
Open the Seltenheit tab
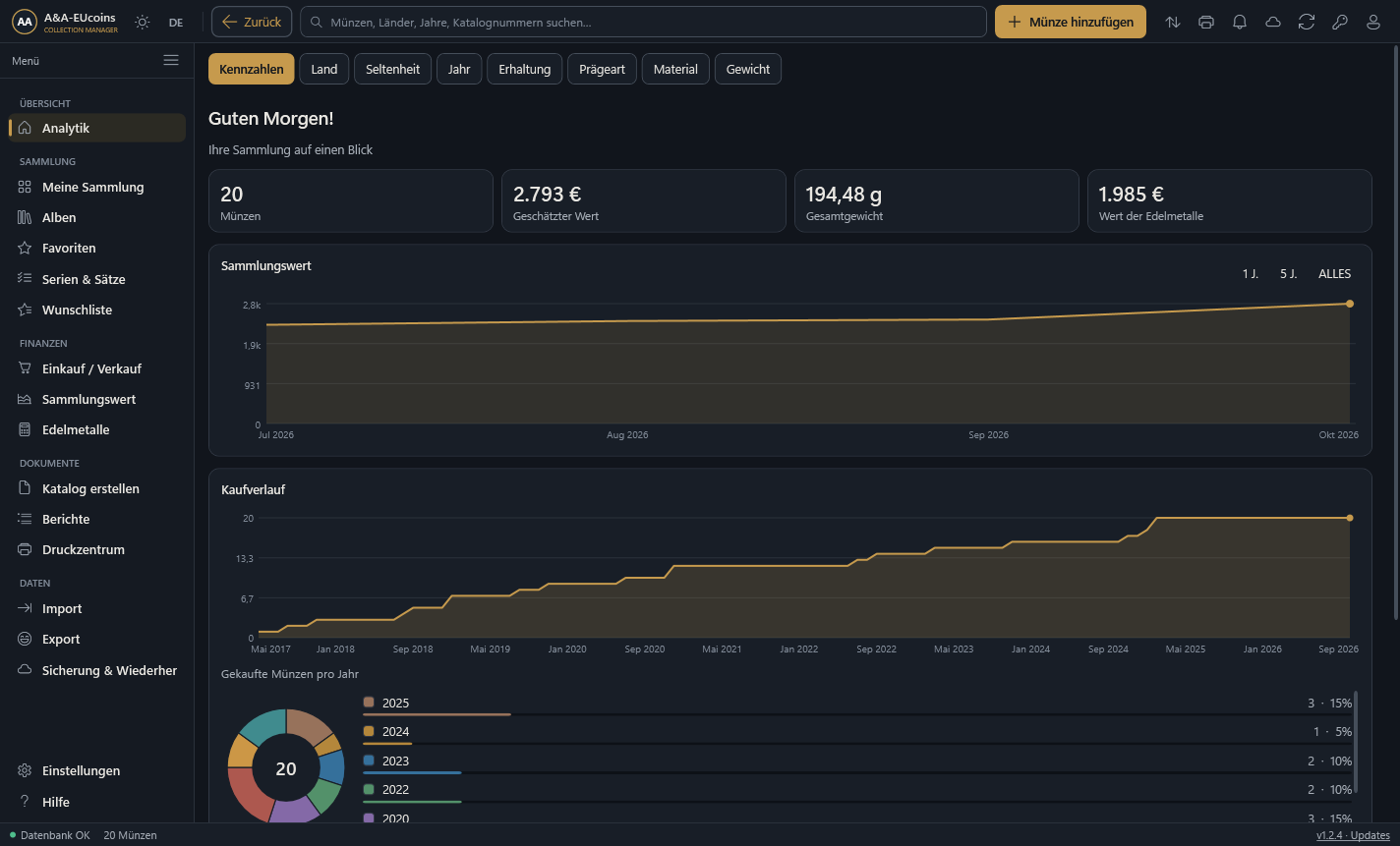[x=393, y=69]
